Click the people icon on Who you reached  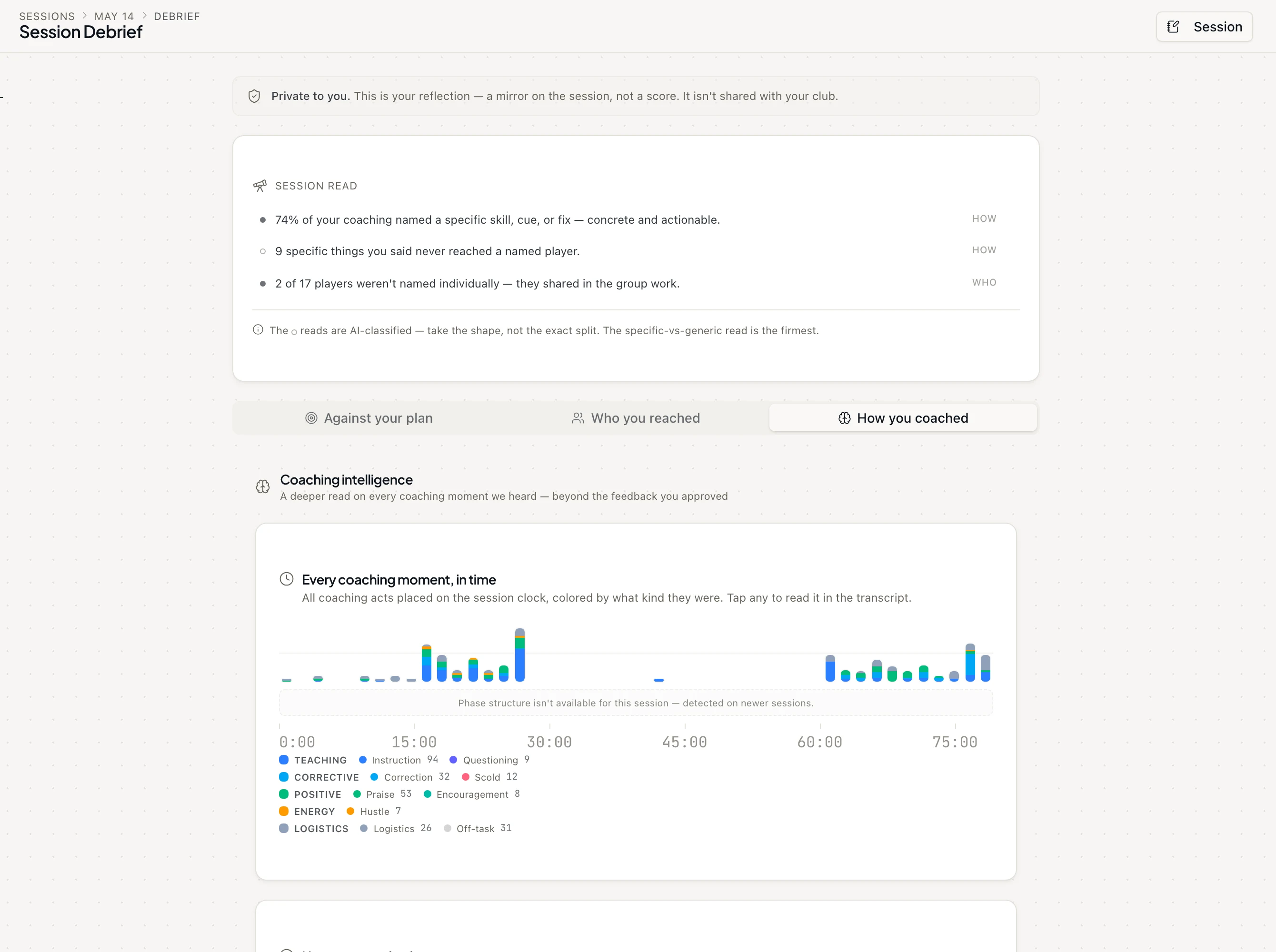pyautogui.click(x=578, y=418)
